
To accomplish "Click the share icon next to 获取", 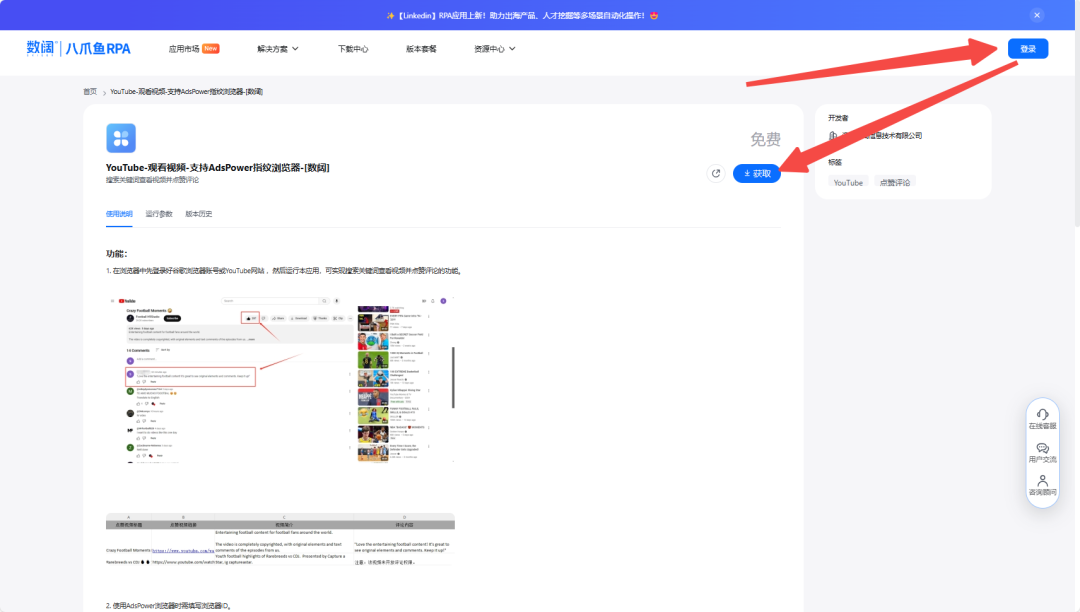I will click(716, 173).
